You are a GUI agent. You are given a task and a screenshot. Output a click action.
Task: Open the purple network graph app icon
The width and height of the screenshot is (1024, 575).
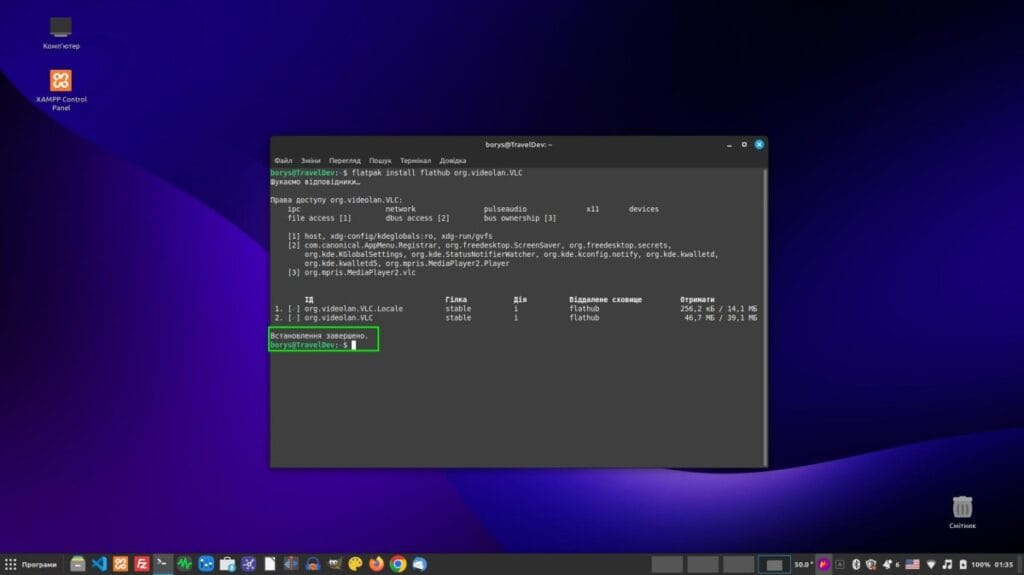248,564
